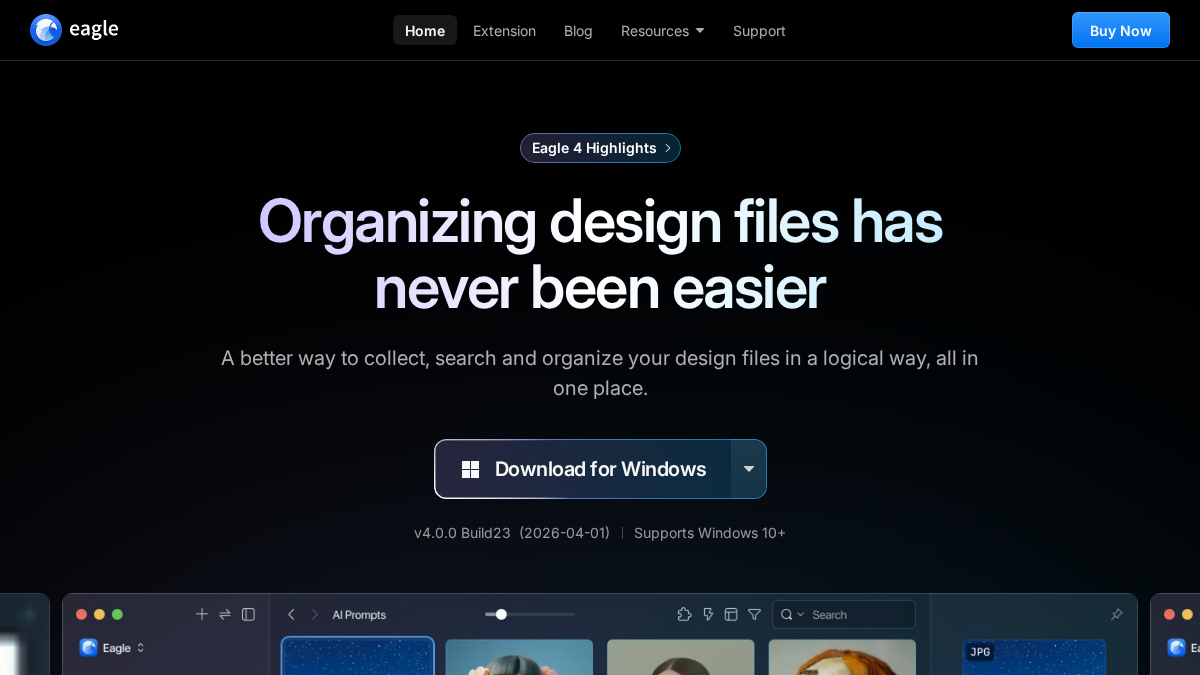Click the lightning bolt action icon
1200x675 pixels.
point(708,614)
